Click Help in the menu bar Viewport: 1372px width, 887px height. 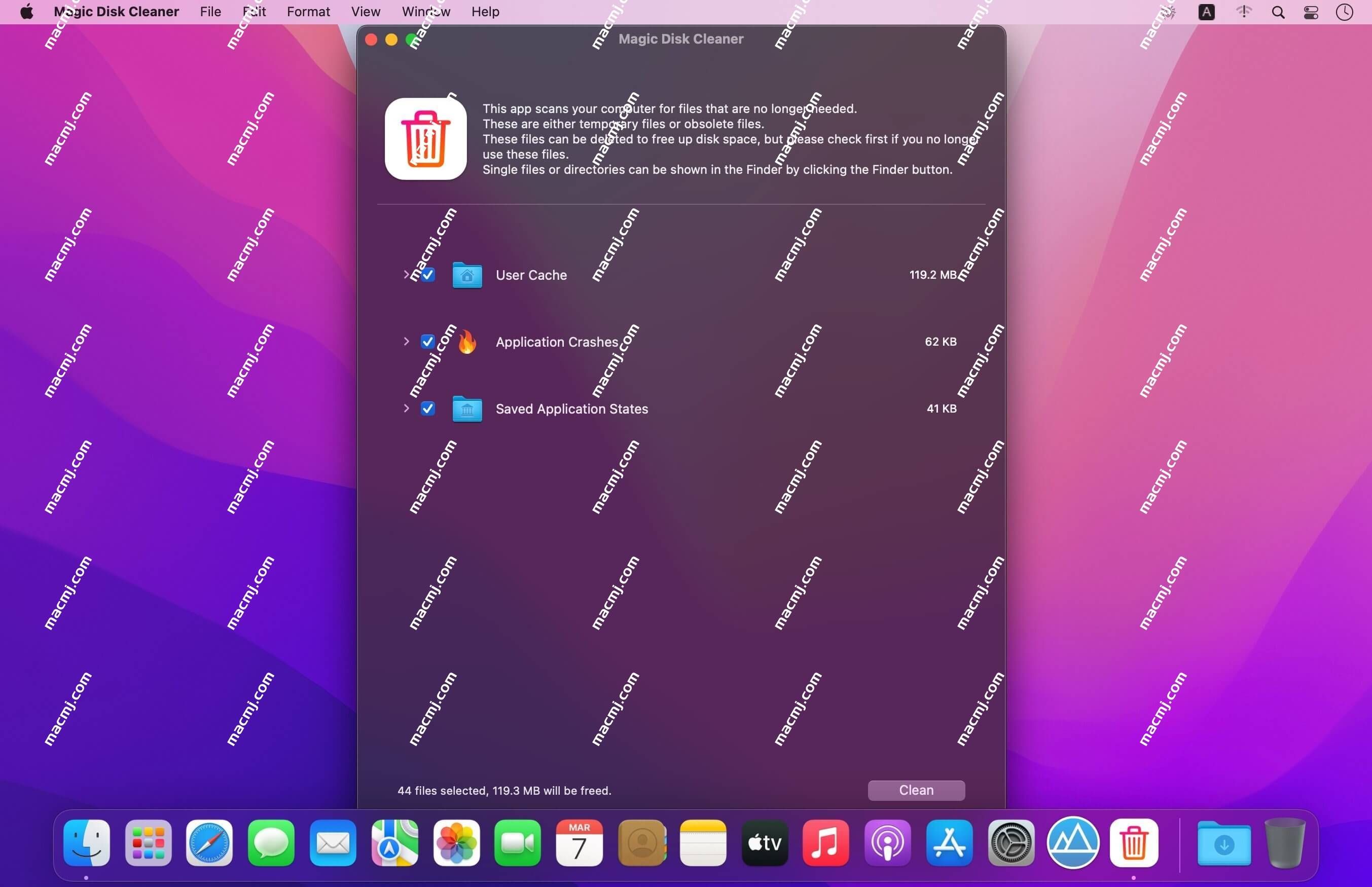point(485,11)
